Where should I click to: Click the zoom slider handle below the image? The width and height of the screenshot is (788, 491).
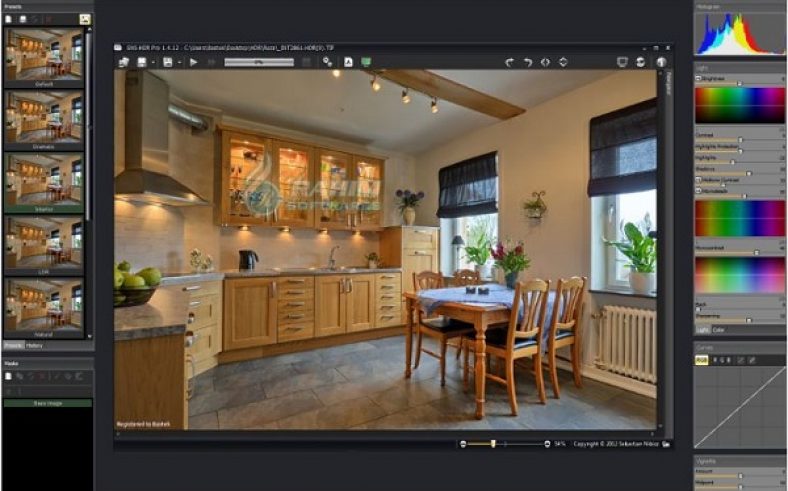point(493,443)
